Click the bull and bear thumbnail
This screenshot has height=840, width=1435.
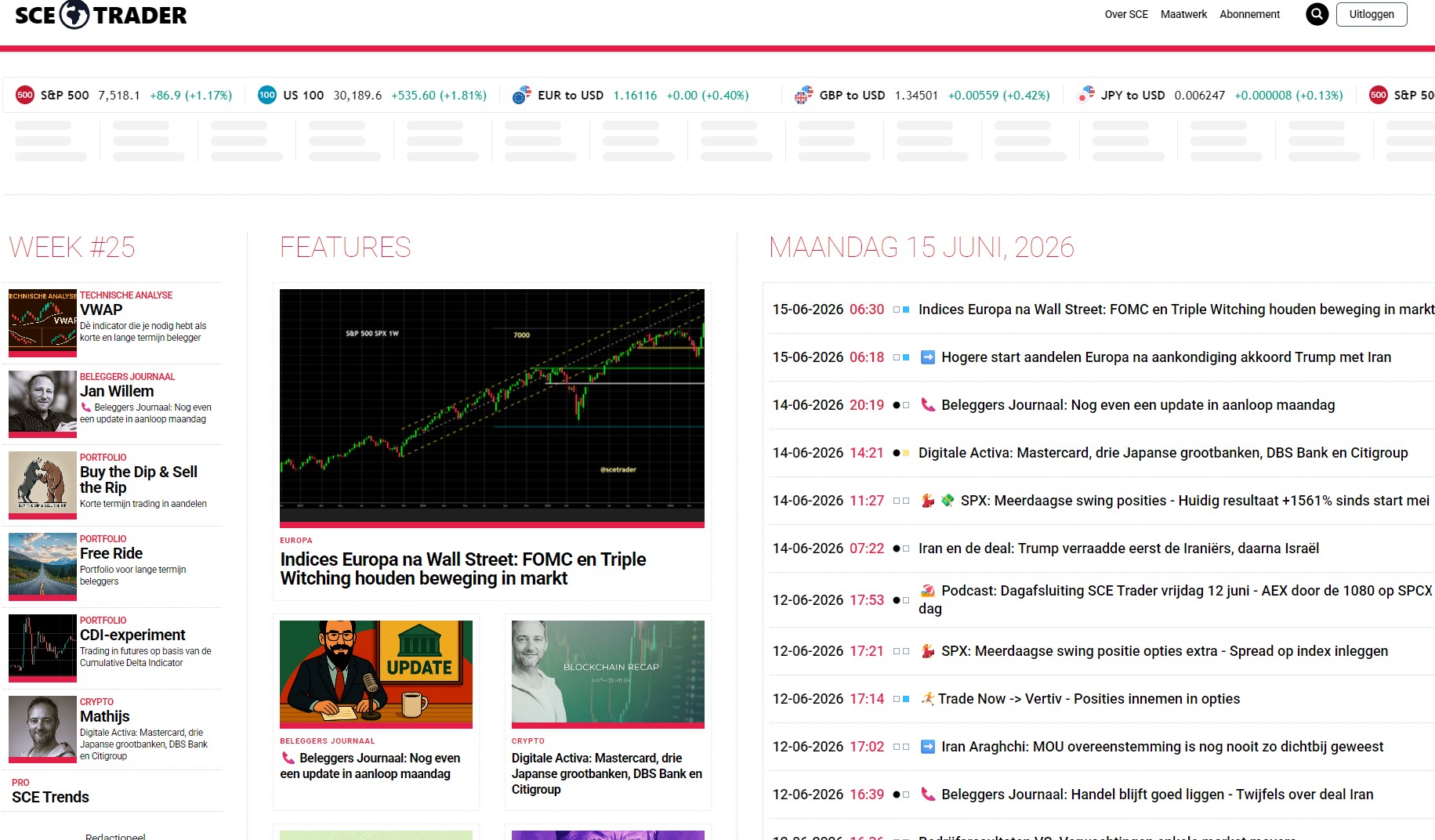(42, 485)
